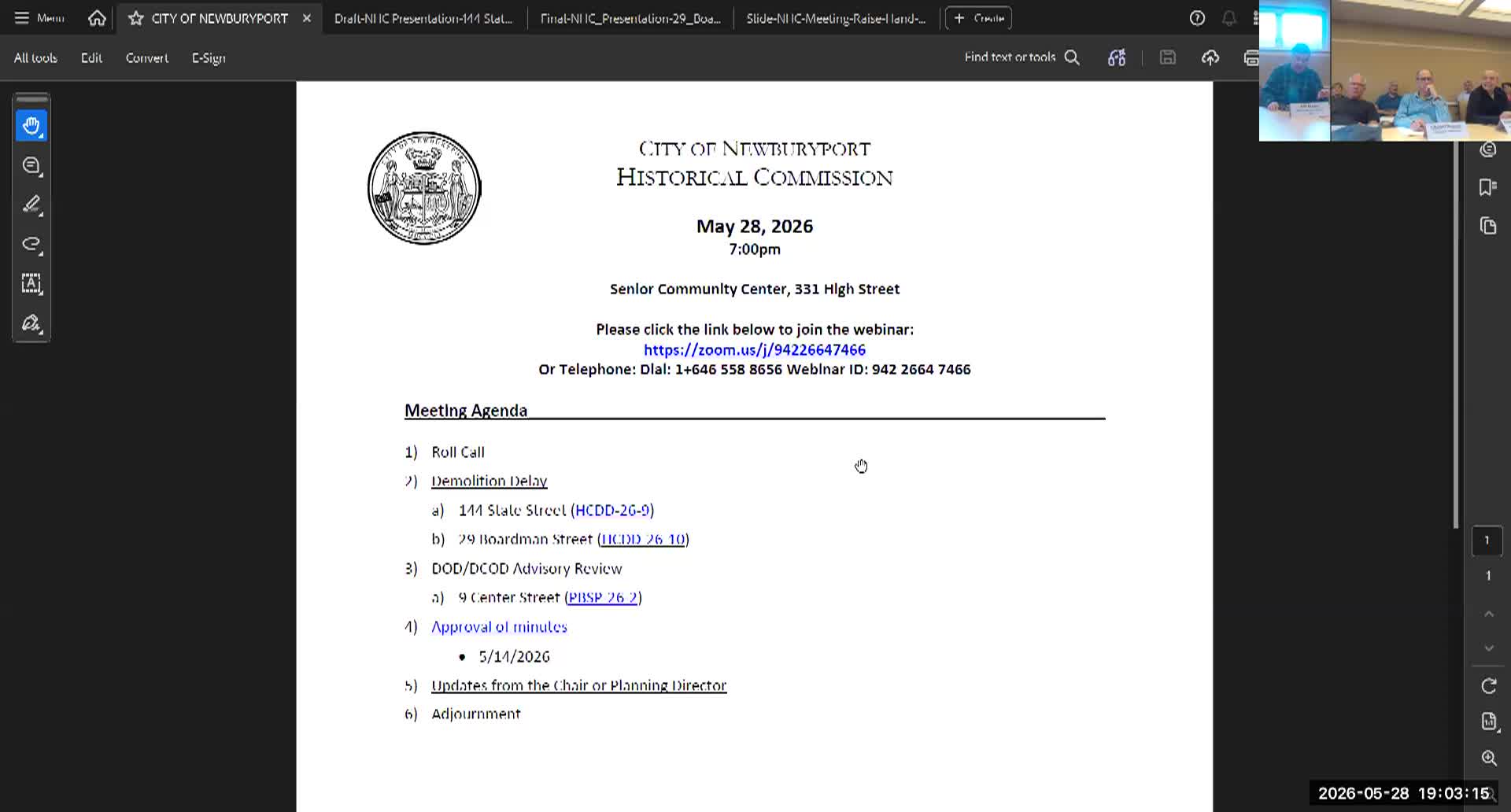Click the Zoom in magnifier icon

click(1488, 758)
